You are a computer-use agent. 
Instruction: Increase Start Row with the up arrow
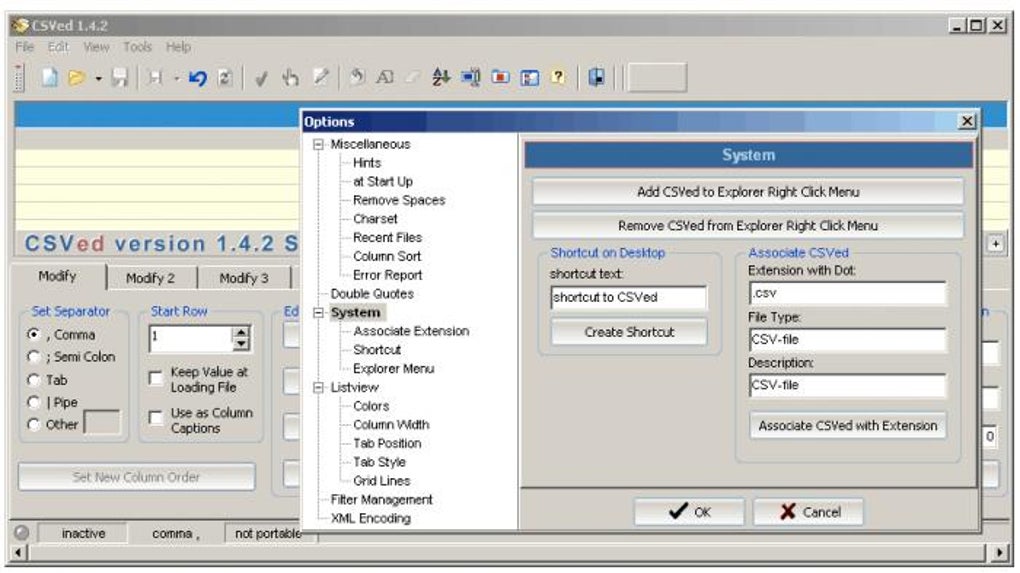click(241, 332)
